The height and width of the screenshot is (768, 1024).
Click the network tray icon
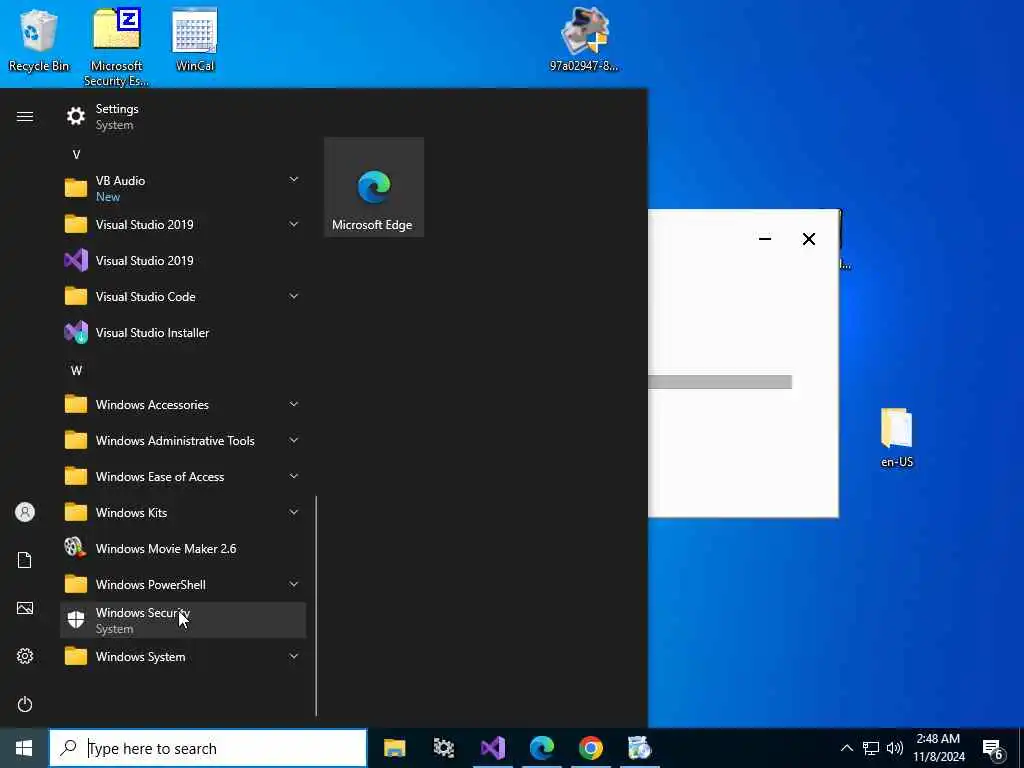[x=871, y=748]
